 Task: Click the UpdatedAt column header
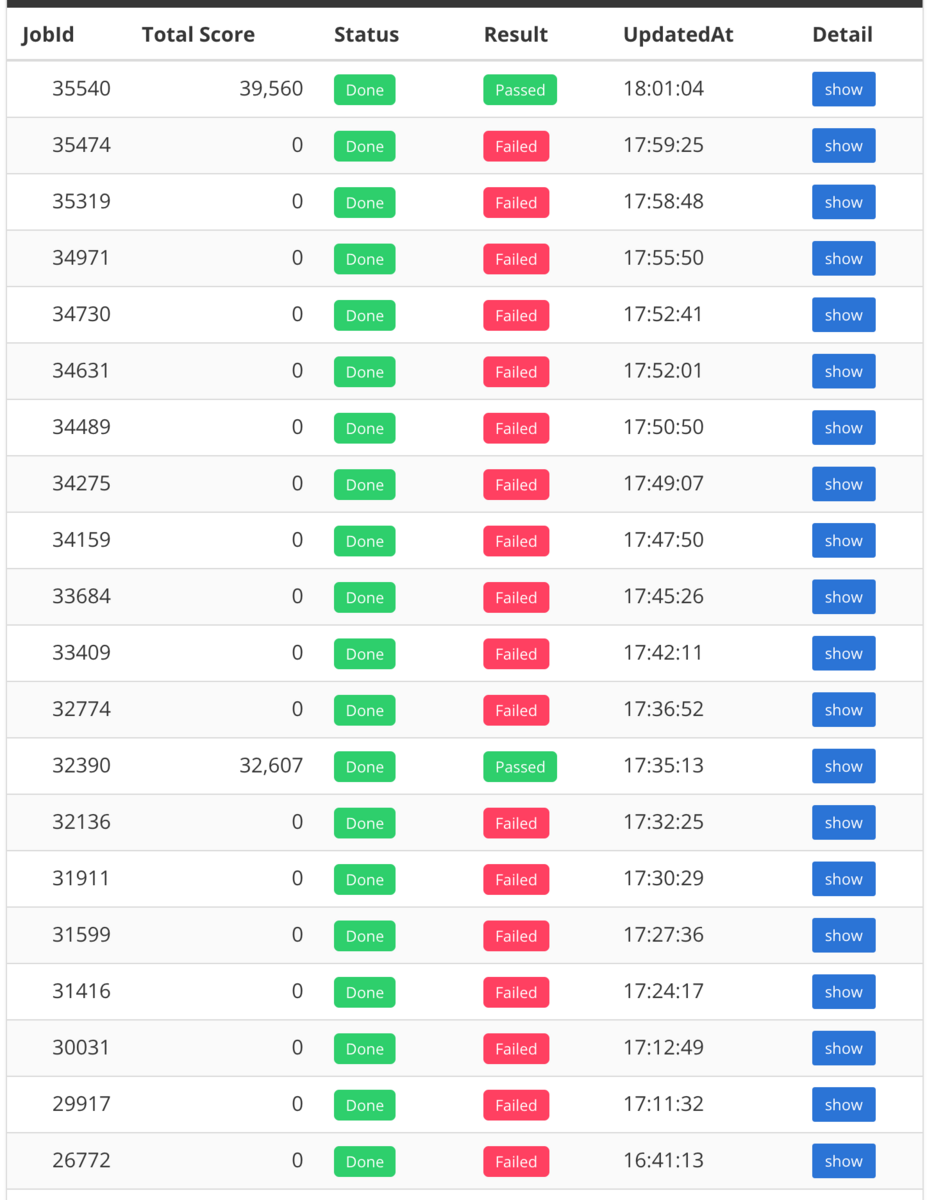(x=678, y=35)
